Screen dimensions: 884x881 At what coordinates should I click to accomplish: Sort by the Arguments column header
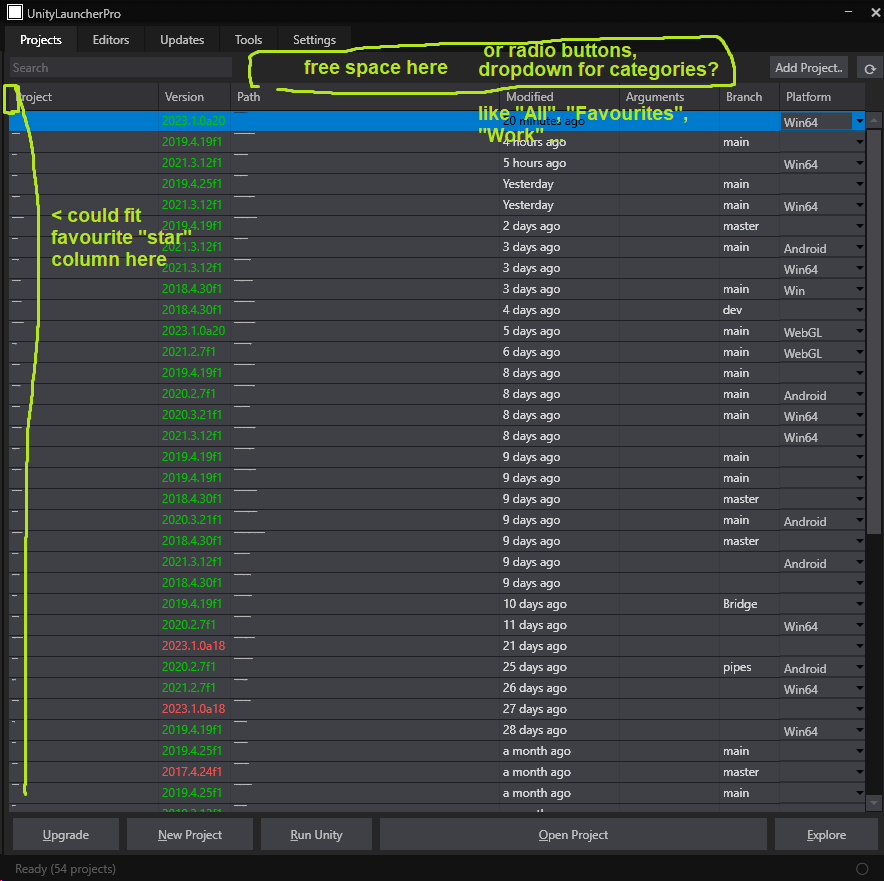(669, 97)
